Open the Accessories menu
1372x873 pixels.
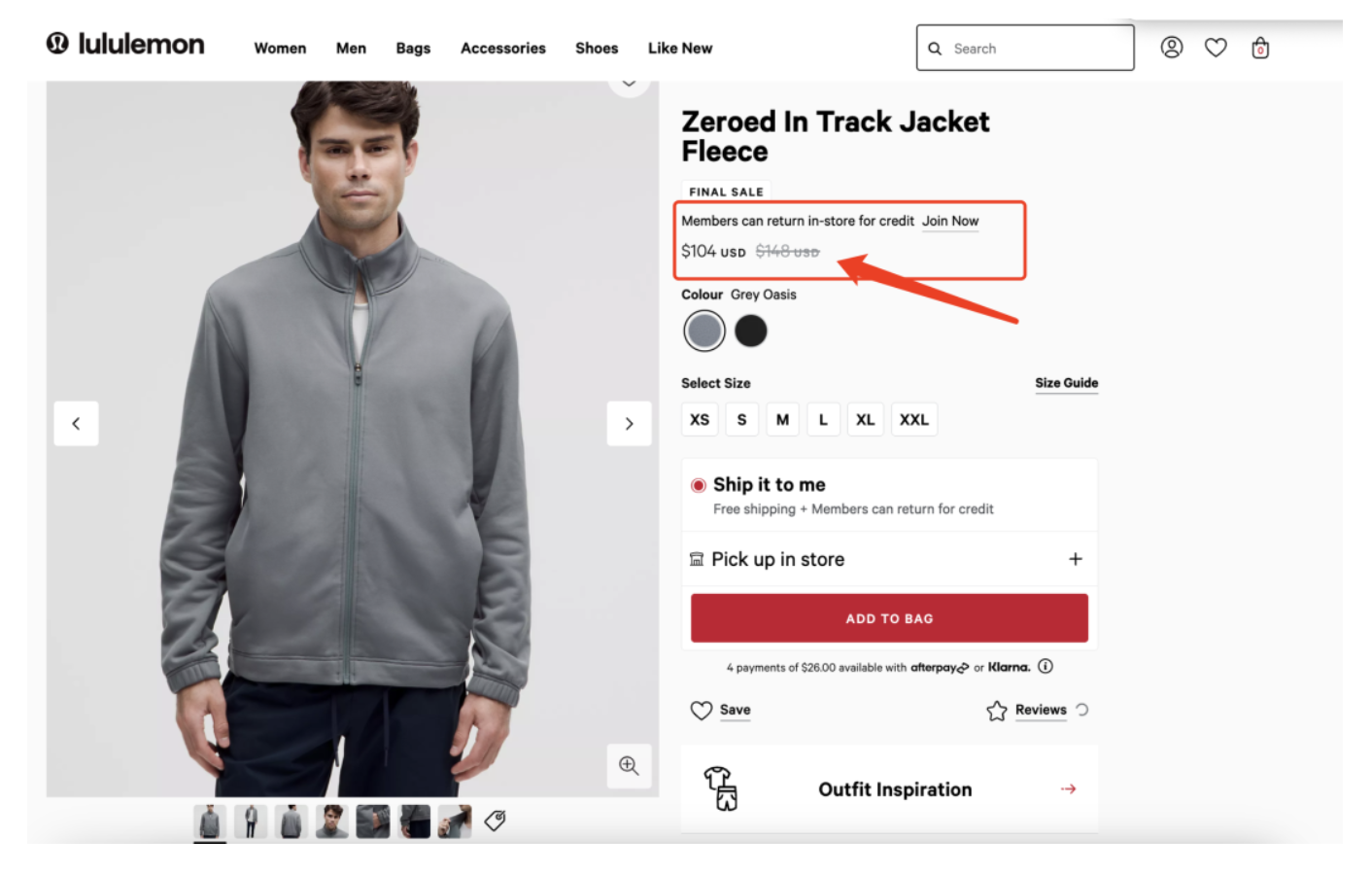point(502,49)
